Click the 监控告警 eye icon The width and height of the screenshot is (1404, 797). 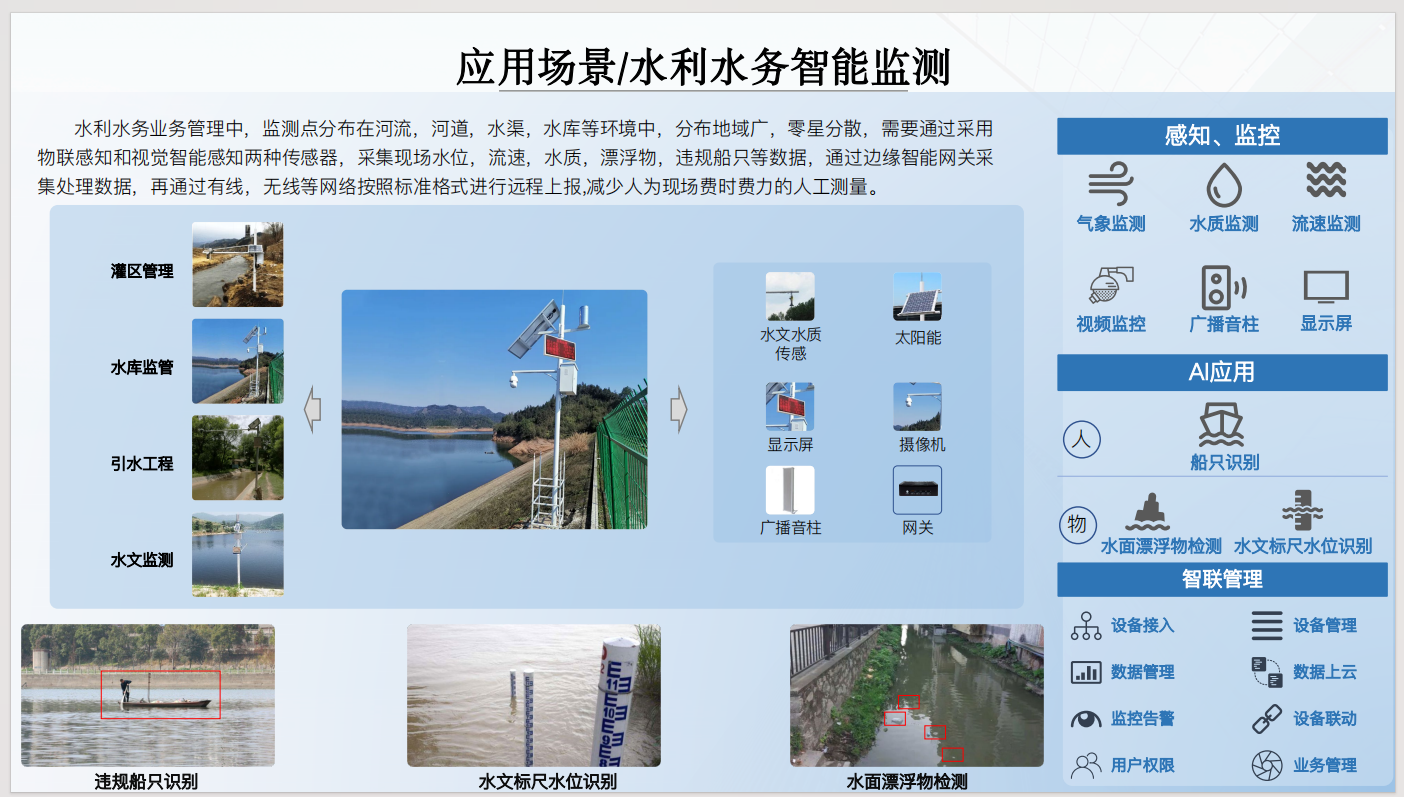1086,719
